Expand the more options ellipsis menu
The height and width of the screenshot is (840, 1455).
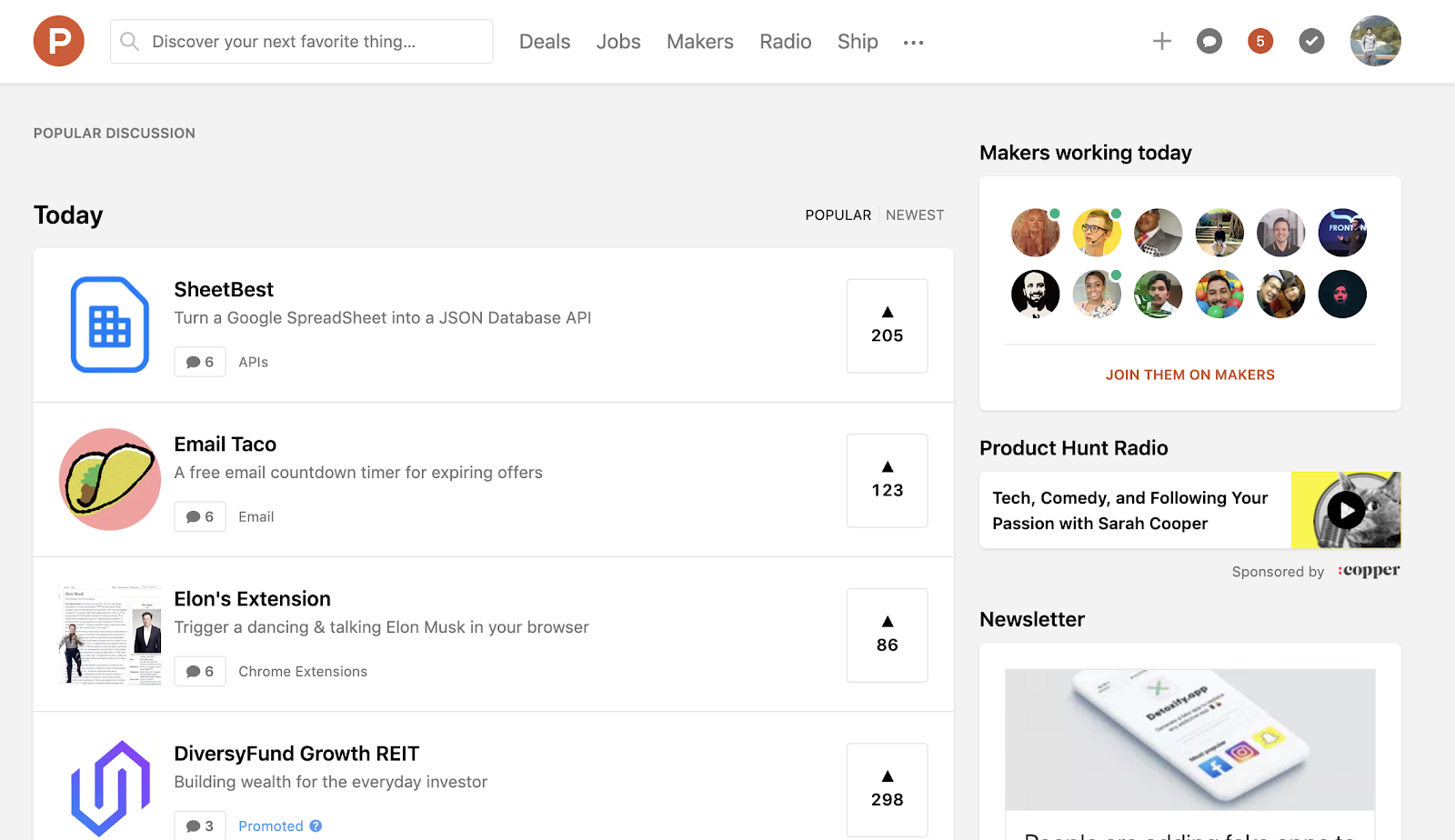click(914, 43)
